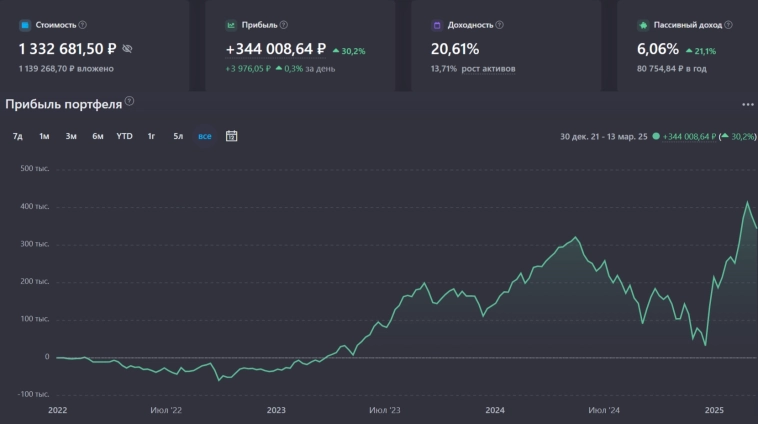The image size is (758, 424).
Task: Toggle portfolio value visibility with the eye icon
Action: tap(127, 48)
